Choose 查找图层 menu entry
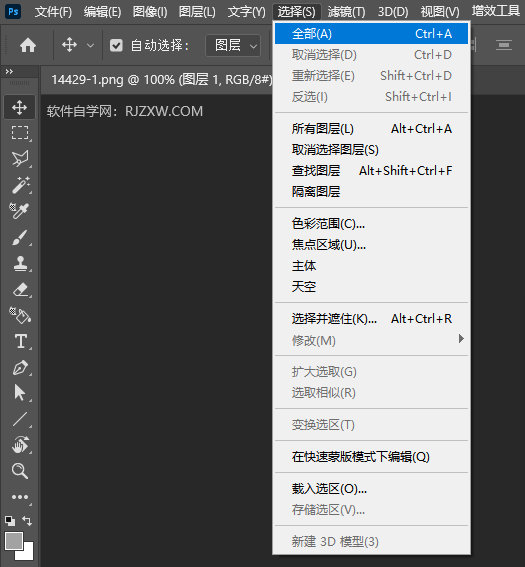Viewport: 525px width, 567px height. pos(371,171)
